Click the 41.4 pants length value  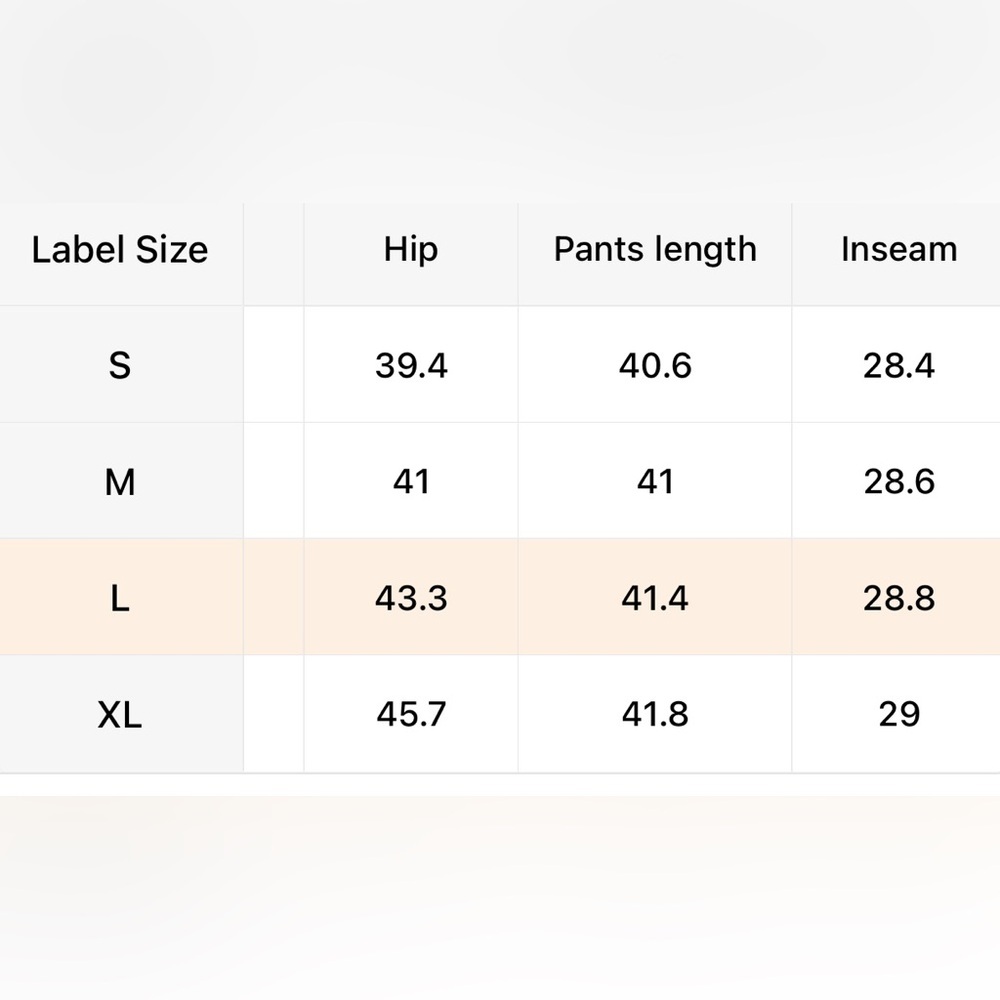click(655, 598)
